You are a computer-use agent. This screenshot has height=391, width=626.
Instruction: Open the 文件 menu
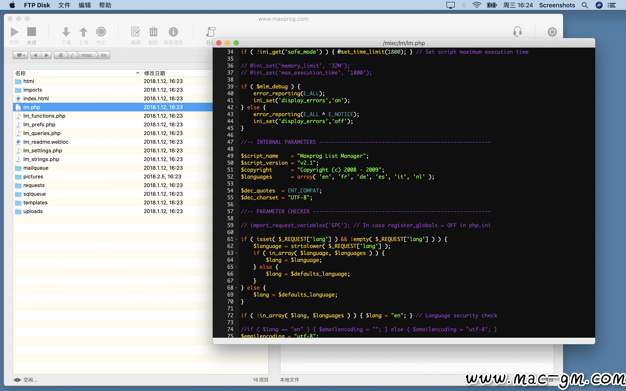tap(64, 5)
